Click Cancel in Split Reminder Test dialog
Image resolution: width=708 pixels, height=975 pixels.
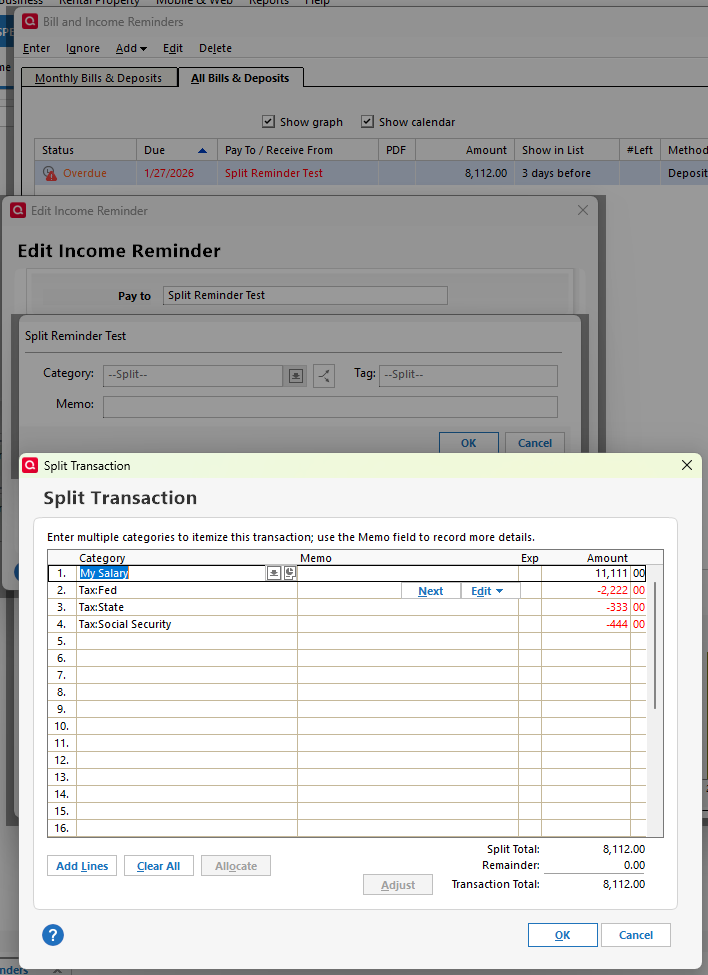click(535, 443)
